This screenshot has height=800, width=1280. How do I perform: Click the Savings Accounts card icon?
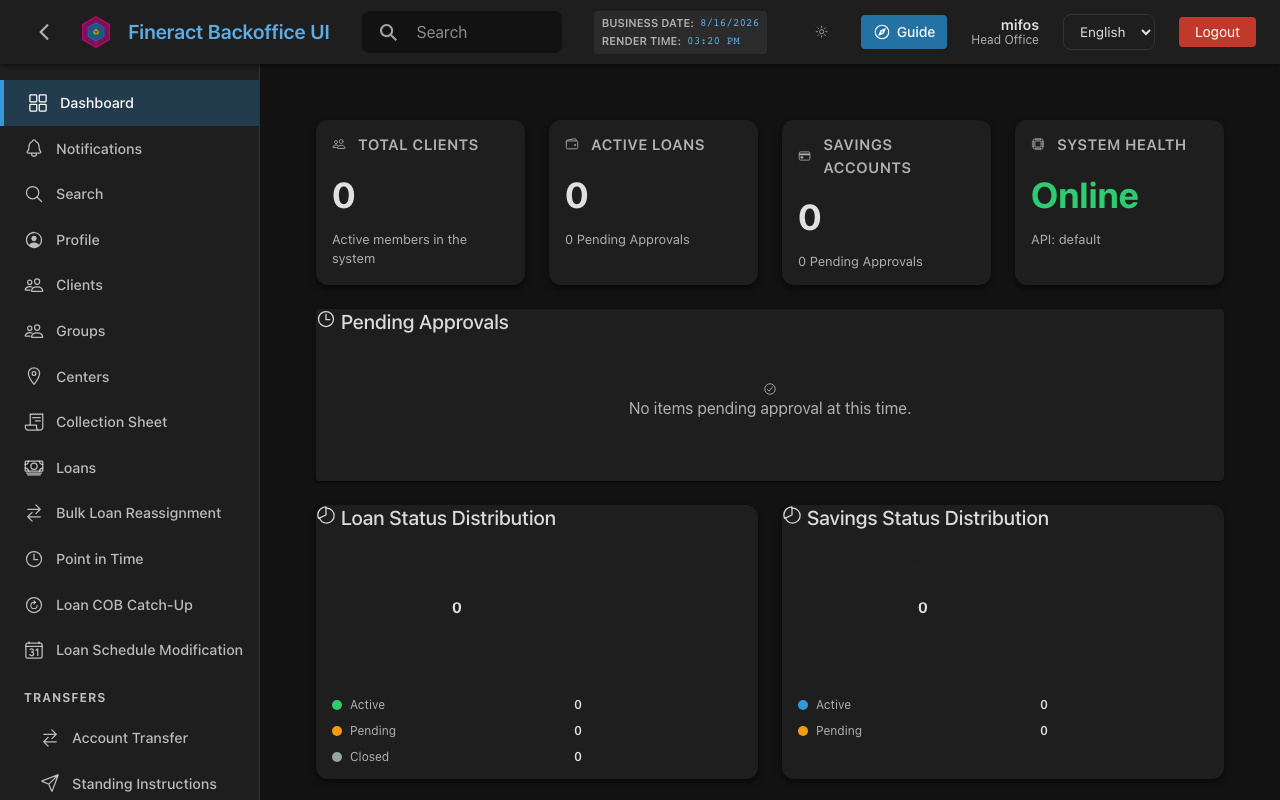pyautogui.click(x=804, y=156)
